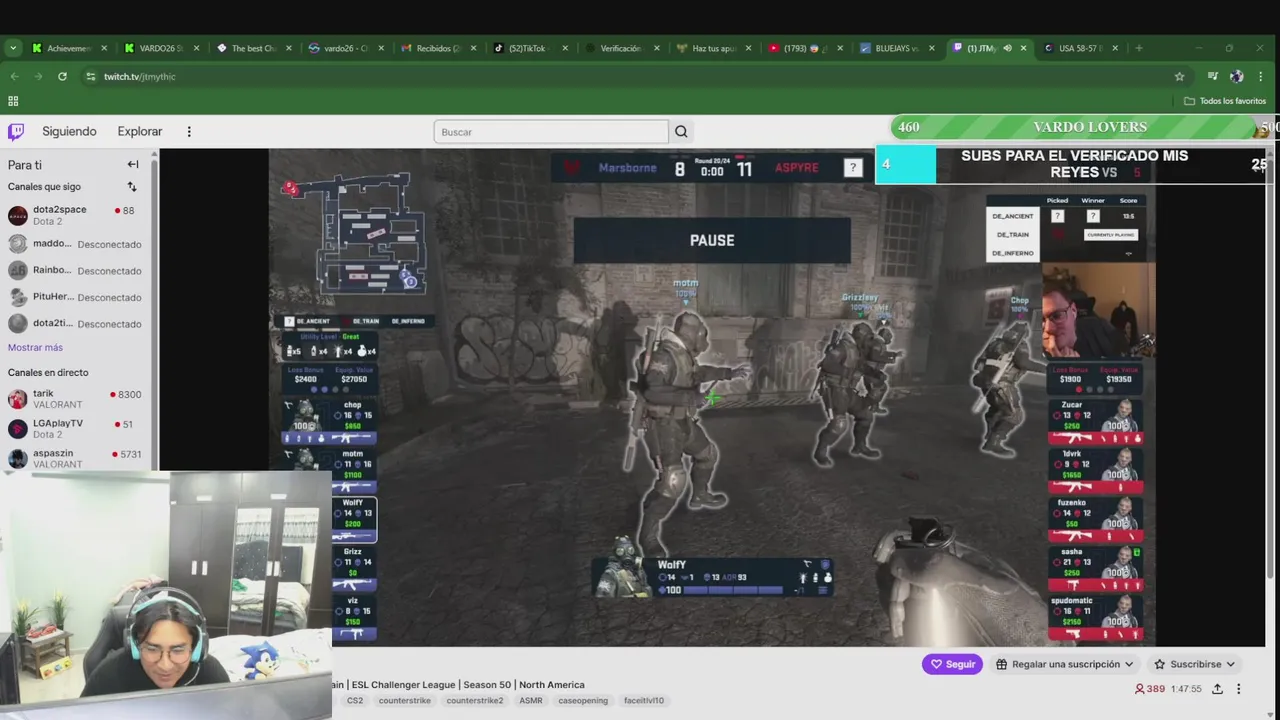Click the caseopening tag
The image size is (1280, 720).
(583, 701)
